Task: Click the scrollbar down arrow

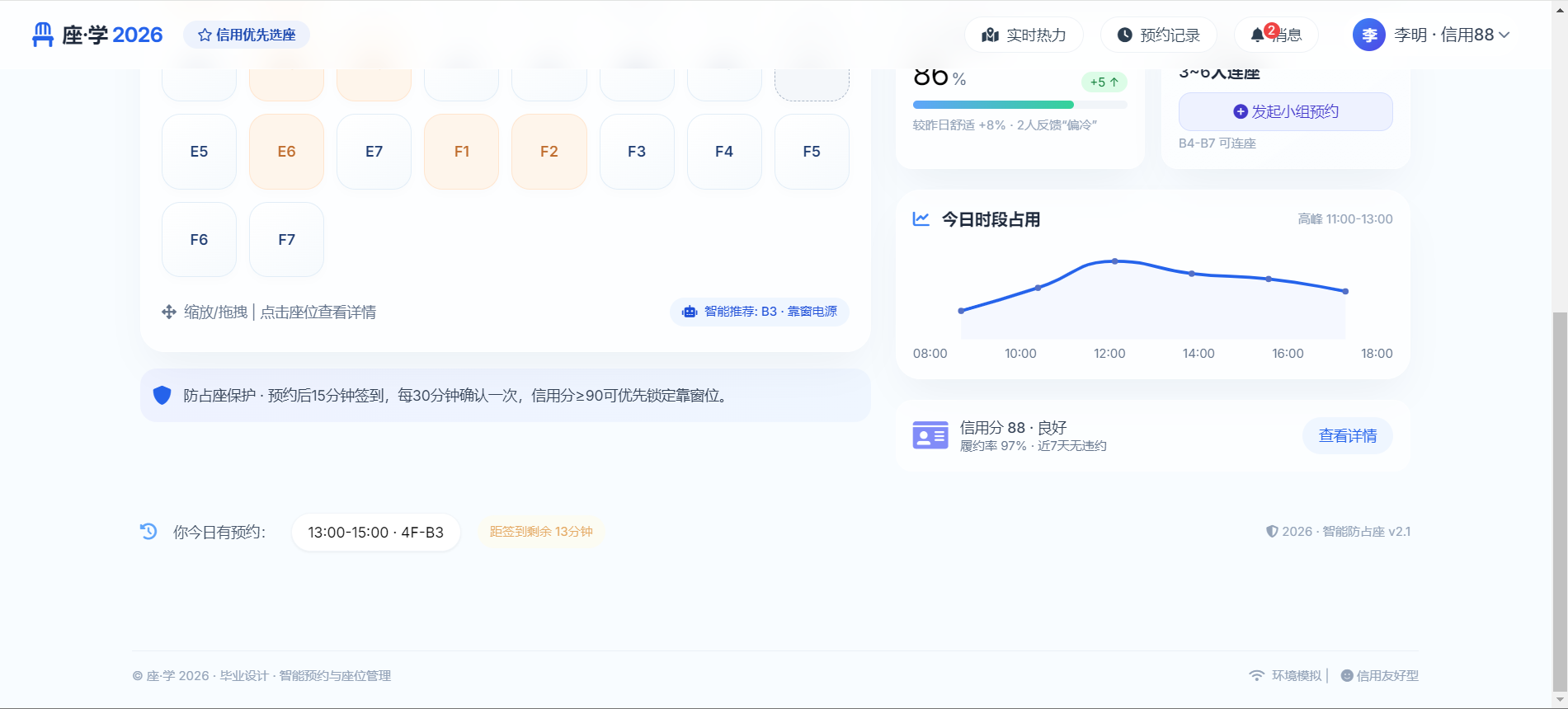Action: coord(1560,700)
